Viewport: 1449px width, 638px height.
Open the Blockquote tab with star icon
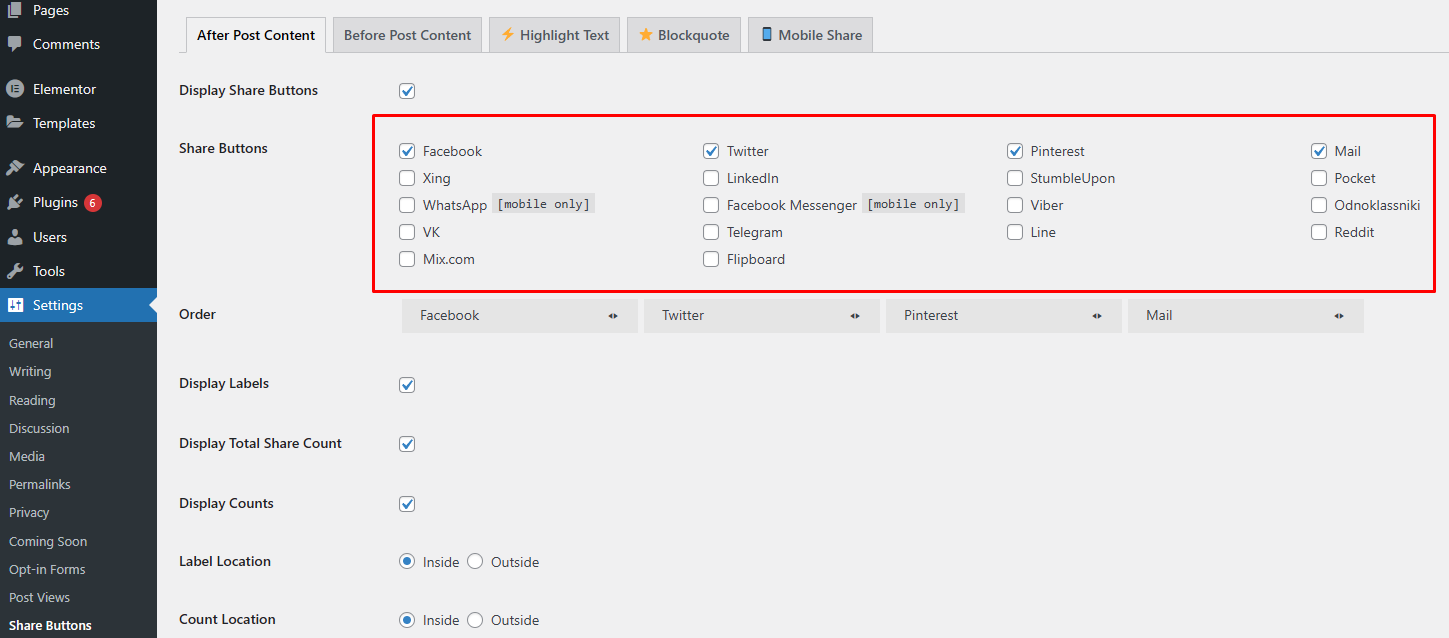click(684, 35)
